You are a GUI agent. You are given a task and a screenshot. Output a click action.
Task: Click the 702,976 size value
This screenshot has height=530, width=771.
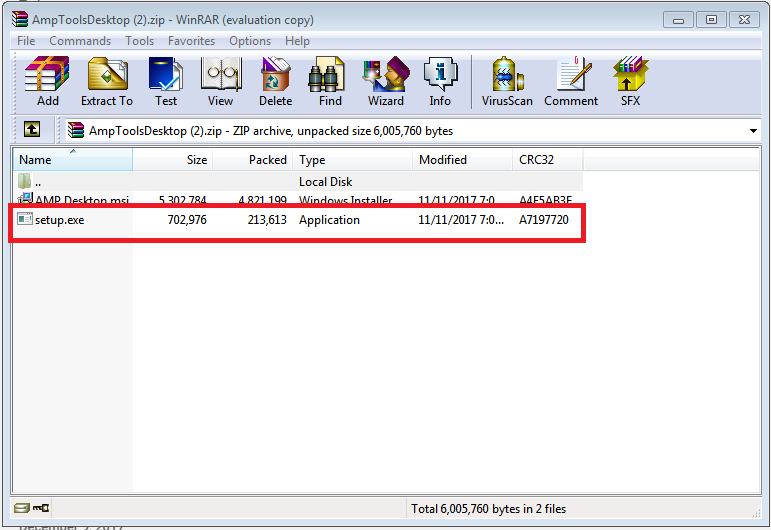pyautogui.click(x=187, y=219)
